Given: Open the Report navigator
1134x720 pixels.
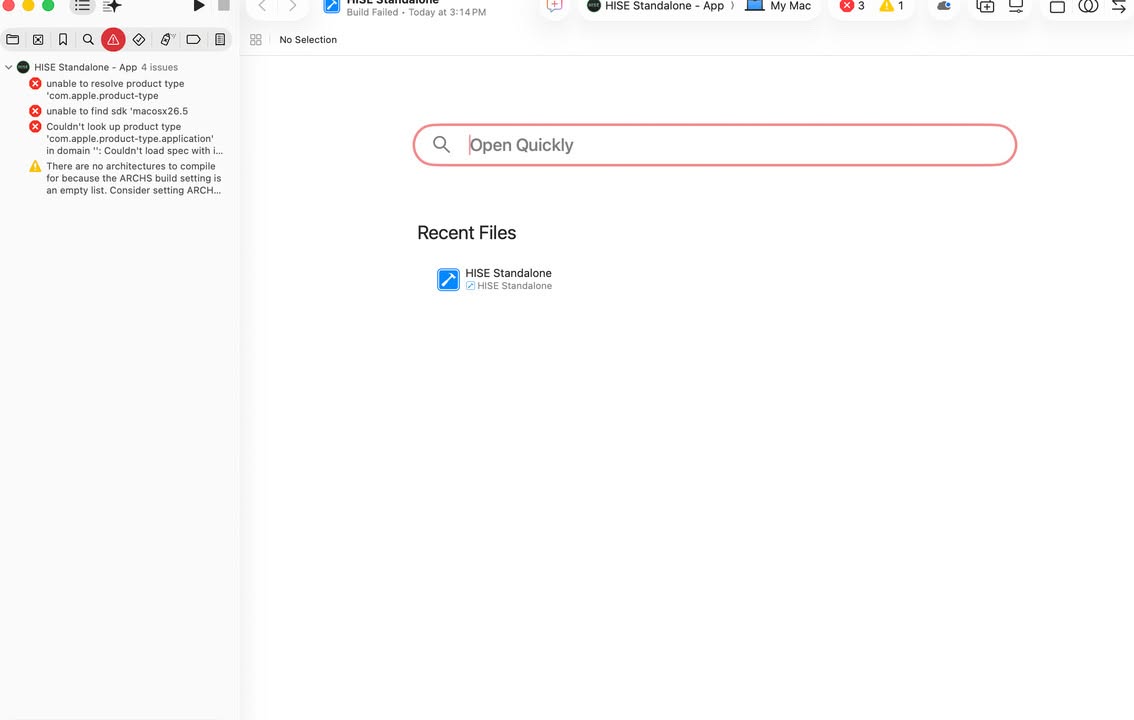Looking at the screenshot, I should tap(220, 40).
